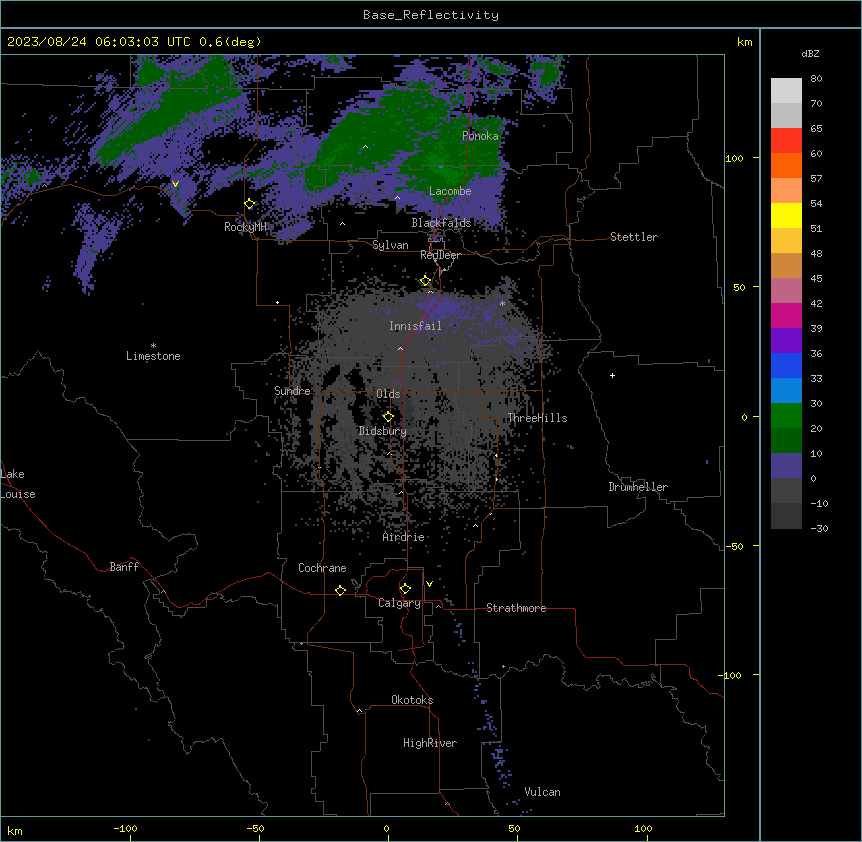Viewport: 862px width, 842px height.
Task: Click the RedDeer city label
Action: [x=440, y=255]
